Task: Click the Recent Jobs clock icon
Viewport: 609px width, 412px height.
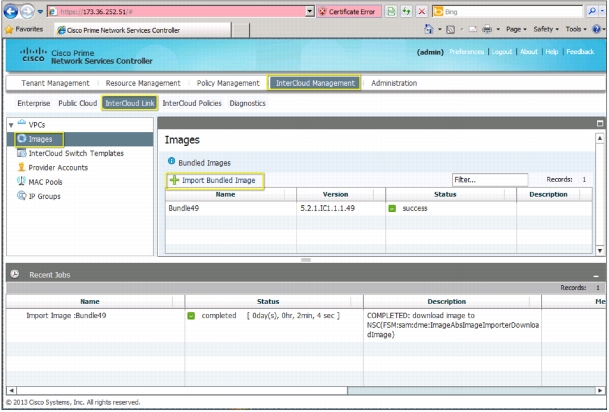Action: (x=15, y=274)
